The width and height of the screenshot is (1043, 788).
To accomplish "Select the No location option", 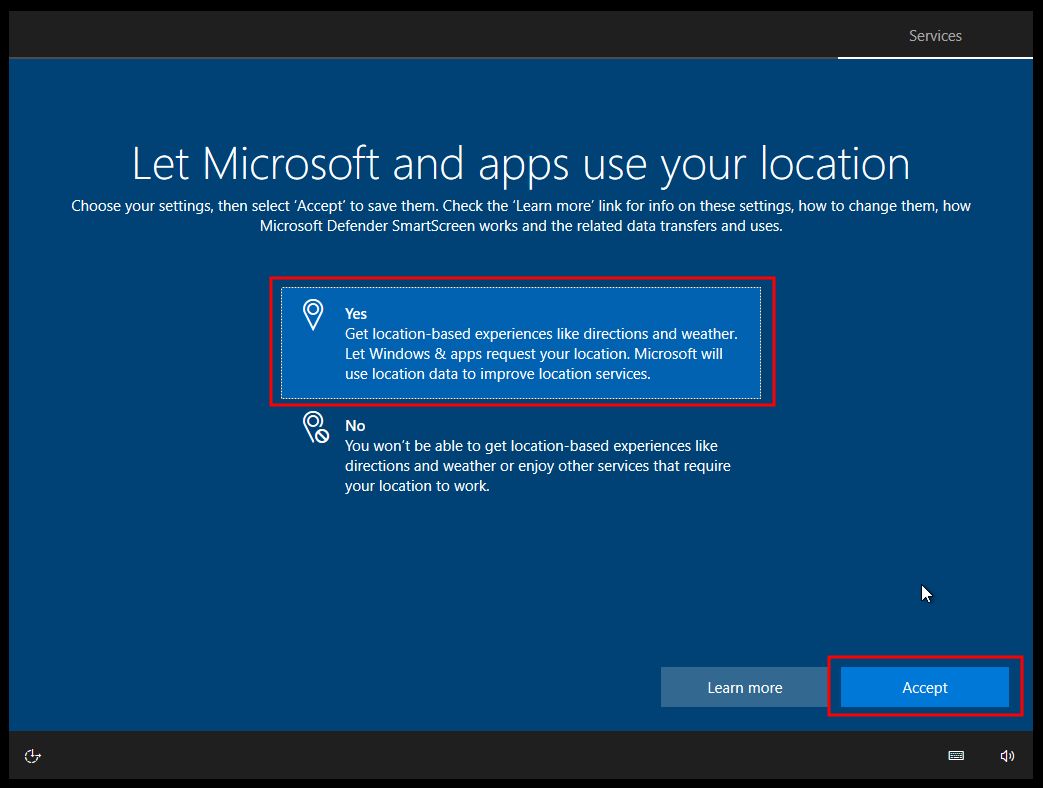I will [x=521, y=456].
